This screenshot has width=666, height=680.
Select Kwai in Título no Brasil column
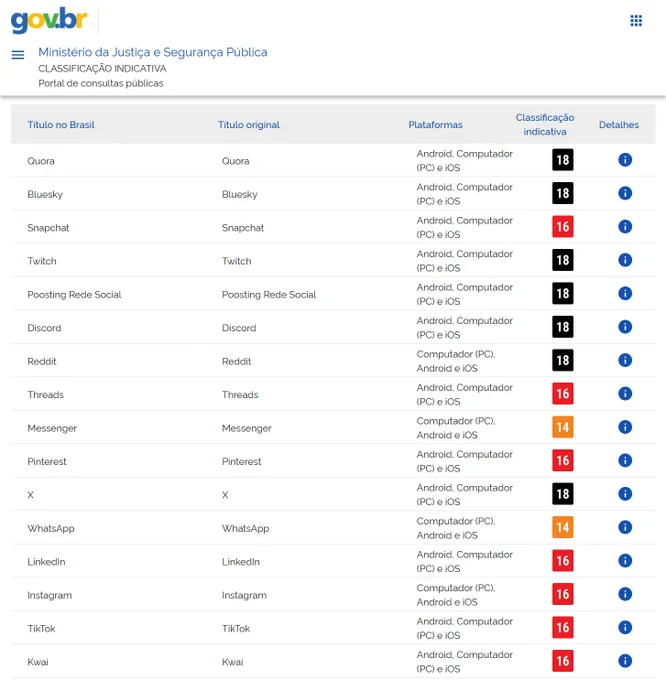(38, 662)
